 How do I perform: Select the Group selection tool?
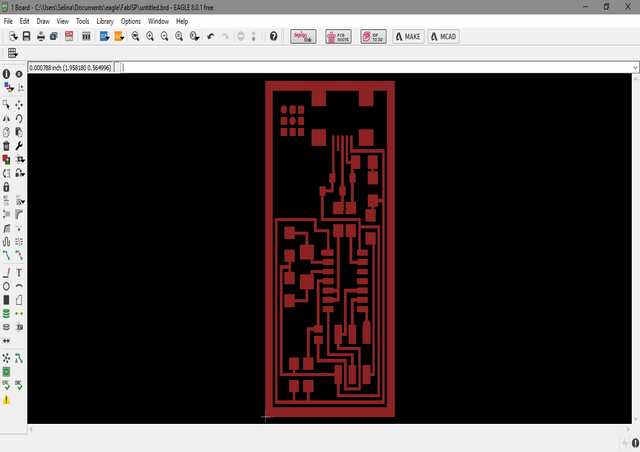click(x=6, y=105)
